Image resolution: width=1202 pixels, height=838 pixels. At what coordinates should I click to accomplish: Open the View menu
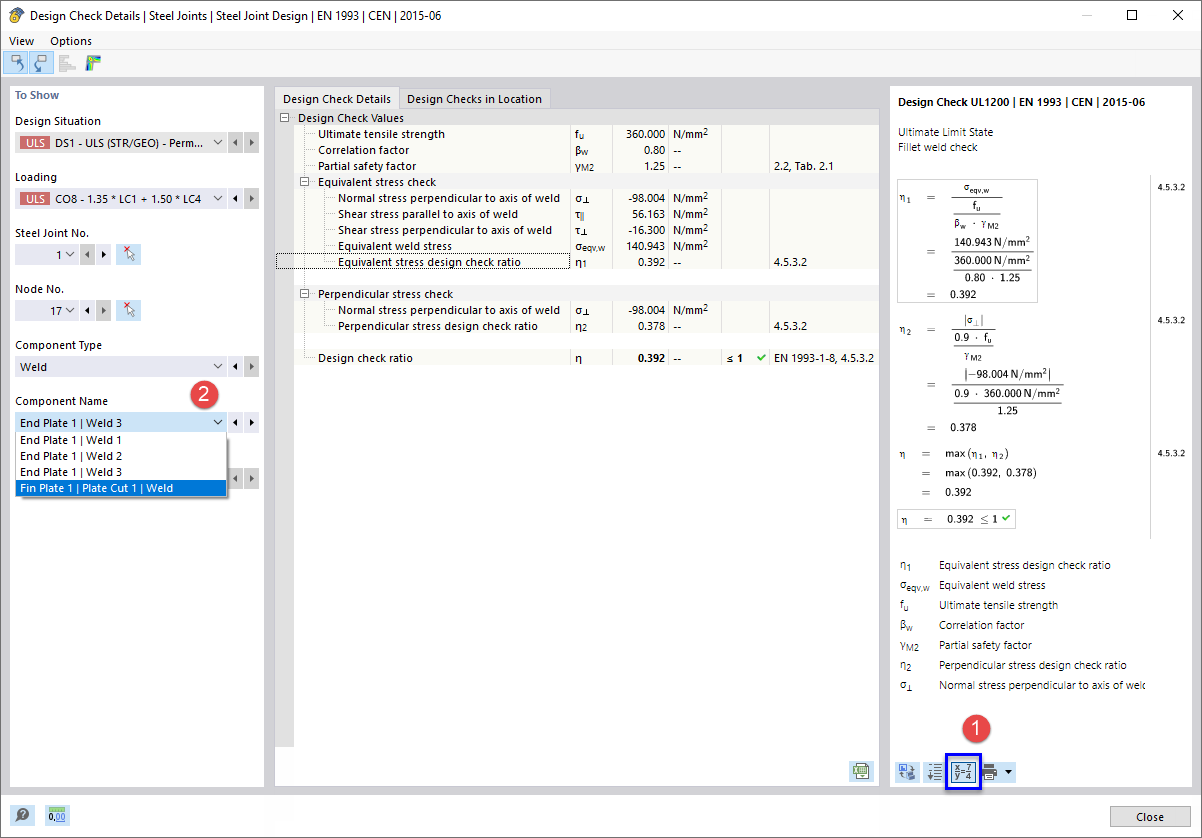(x=21, y=41)
